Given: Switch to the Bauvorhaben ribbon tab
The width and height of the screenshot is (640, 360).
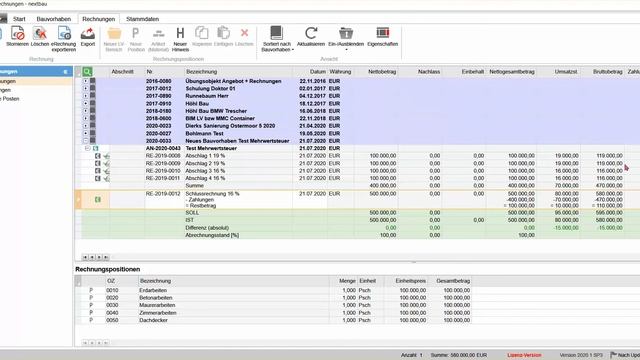Looking at the screenshot, I should 53,19.
